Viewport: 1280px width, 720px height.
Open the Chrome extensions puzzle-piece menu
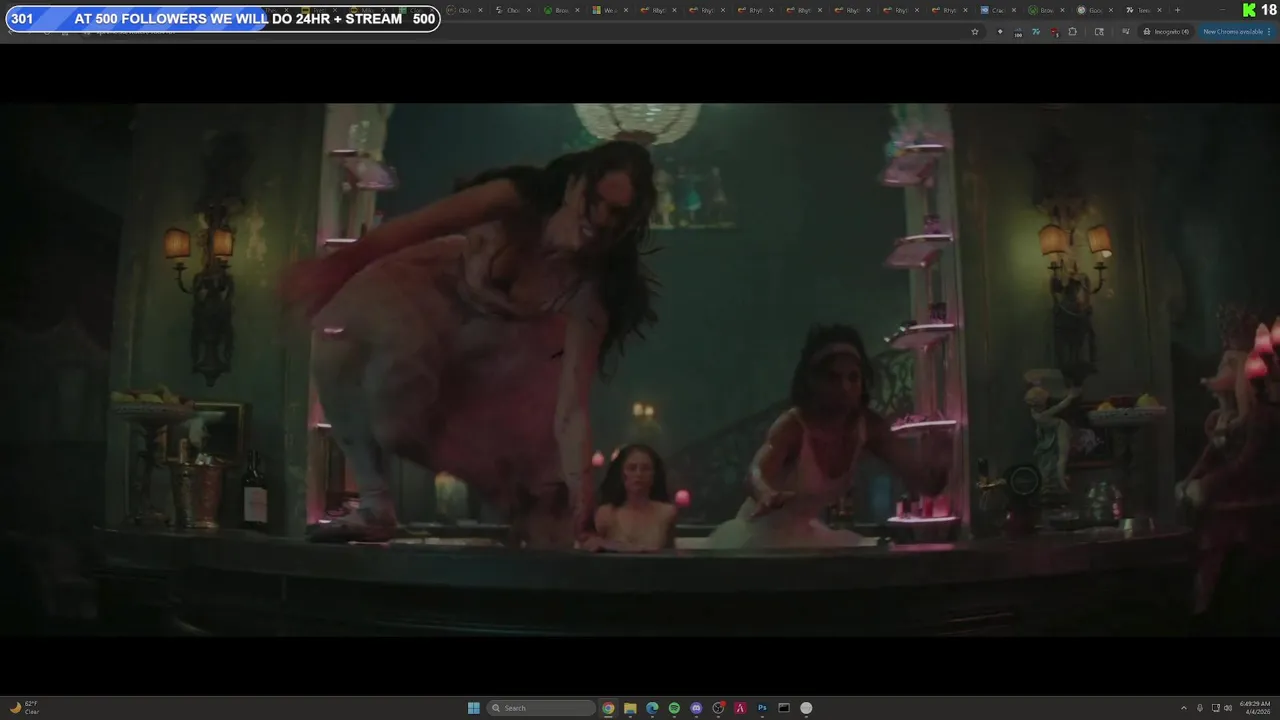(1072, 32)
